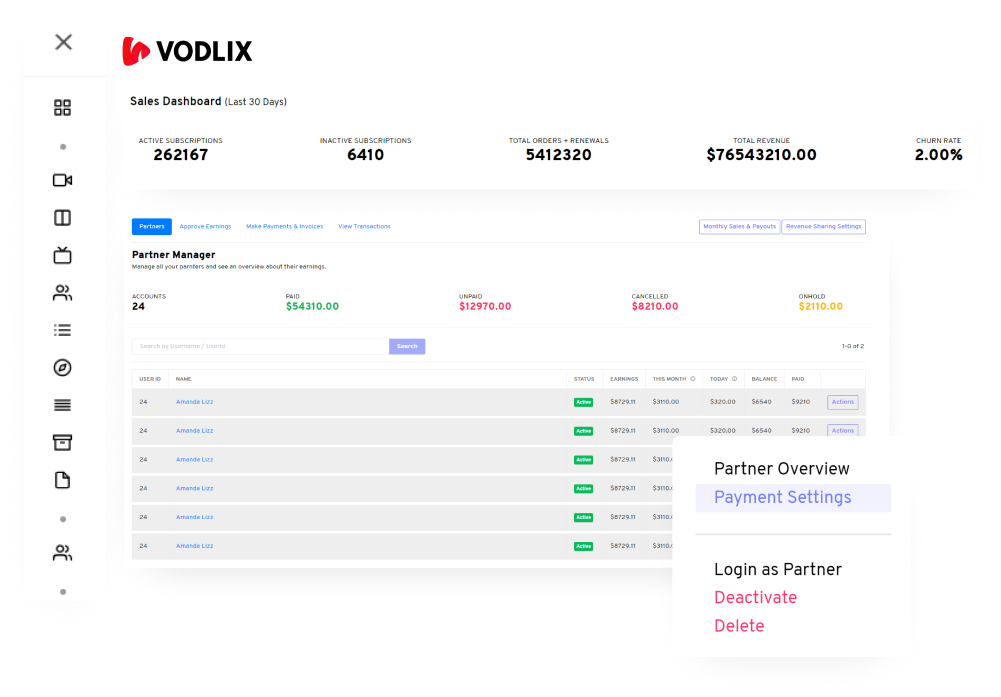Open the dashboard grid icon in sidebar

click(63, 108)
